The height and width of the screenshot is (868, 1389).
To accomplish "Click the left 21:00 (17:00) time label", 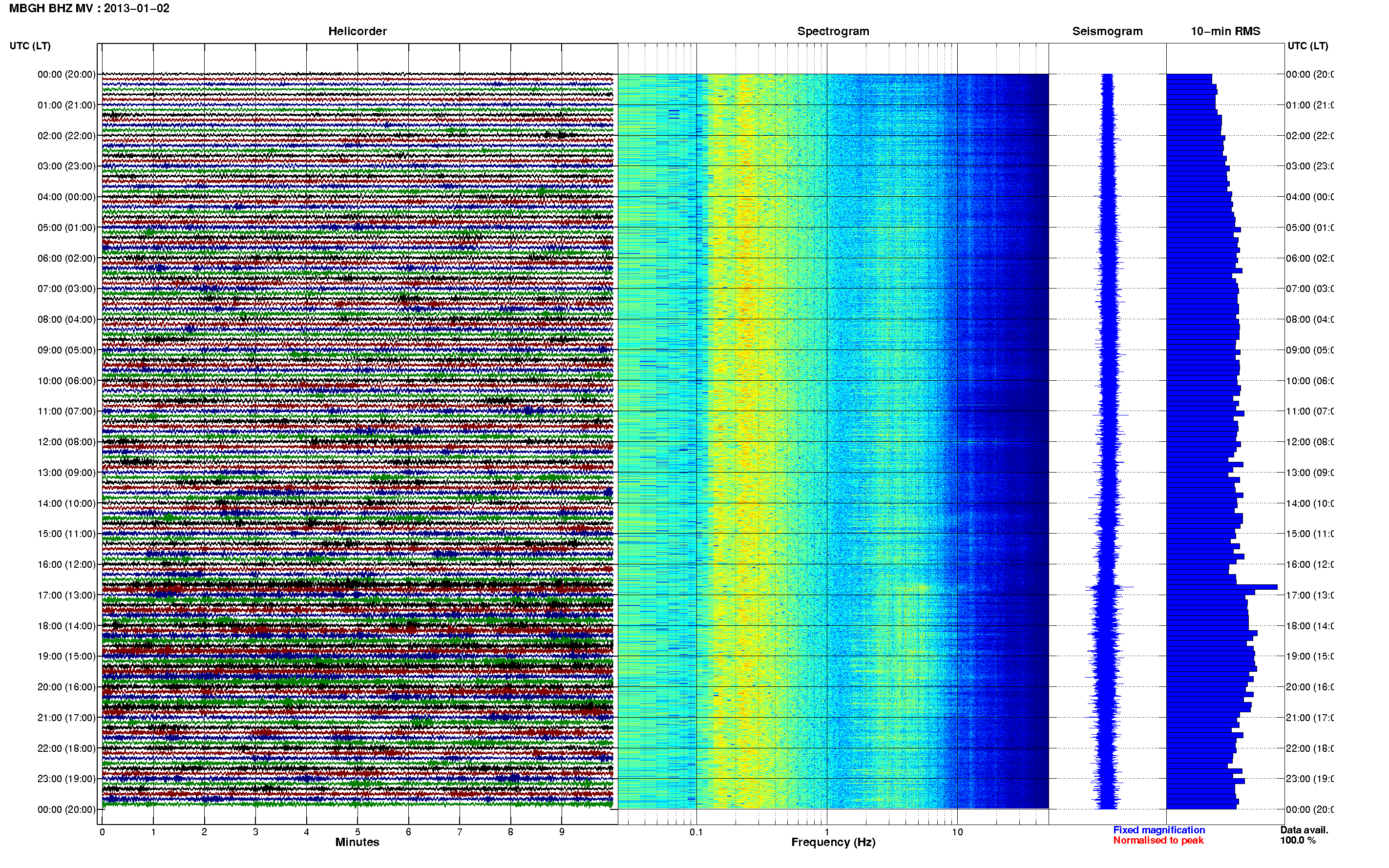I will coord(66,718).
